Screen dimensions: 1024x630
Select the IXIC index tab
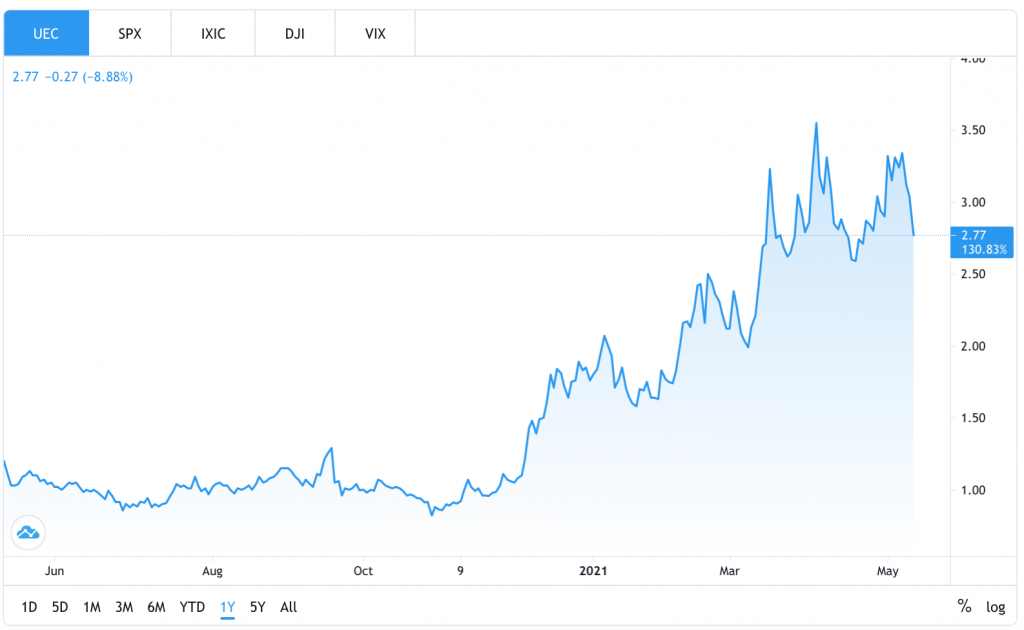click(x=212, y=33)
